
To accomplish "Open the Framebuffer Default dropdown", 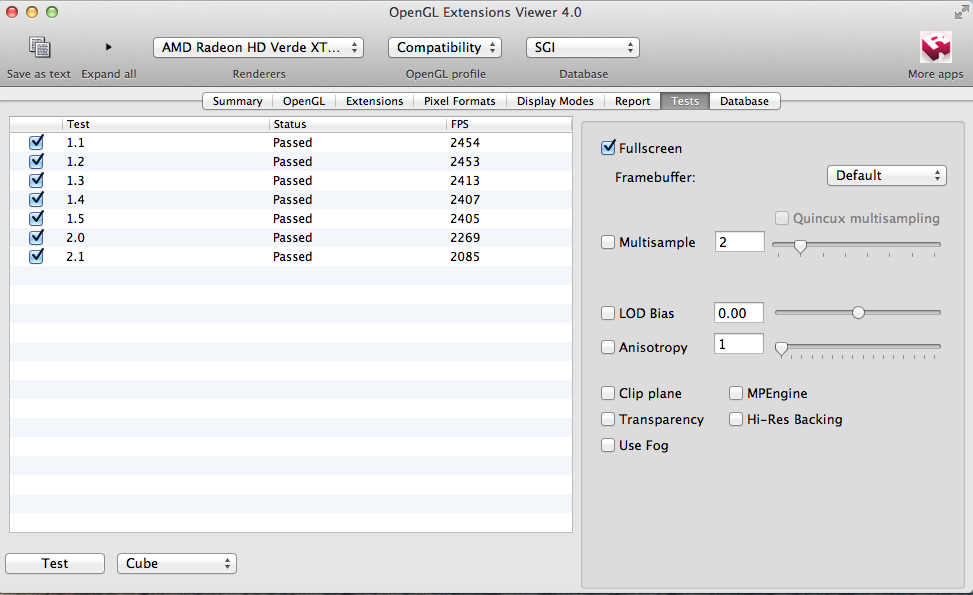I will (x=887, y=176).
